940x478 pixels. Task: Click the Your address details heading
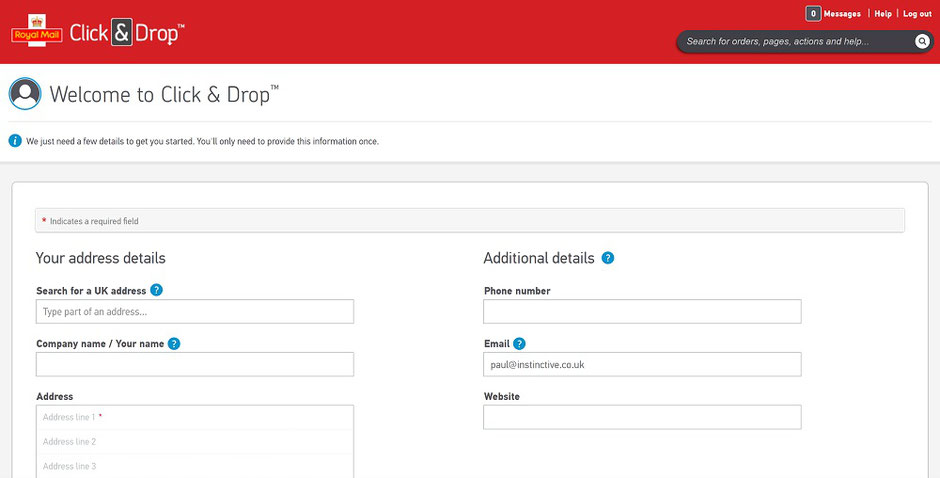(x=101, y=258)
